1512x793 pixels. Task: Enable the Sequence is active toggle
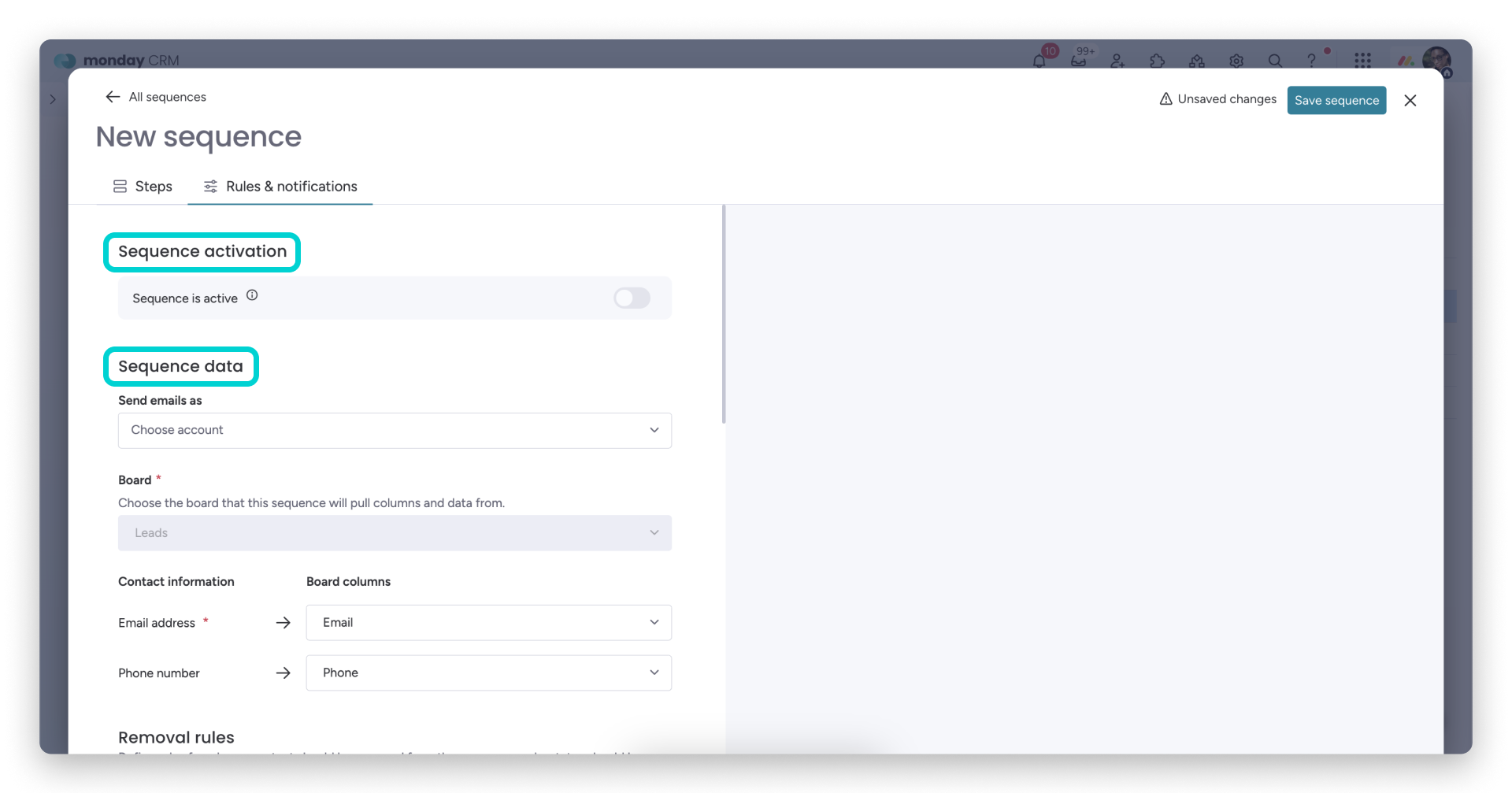pyautogui.click(x=632, y=298)
